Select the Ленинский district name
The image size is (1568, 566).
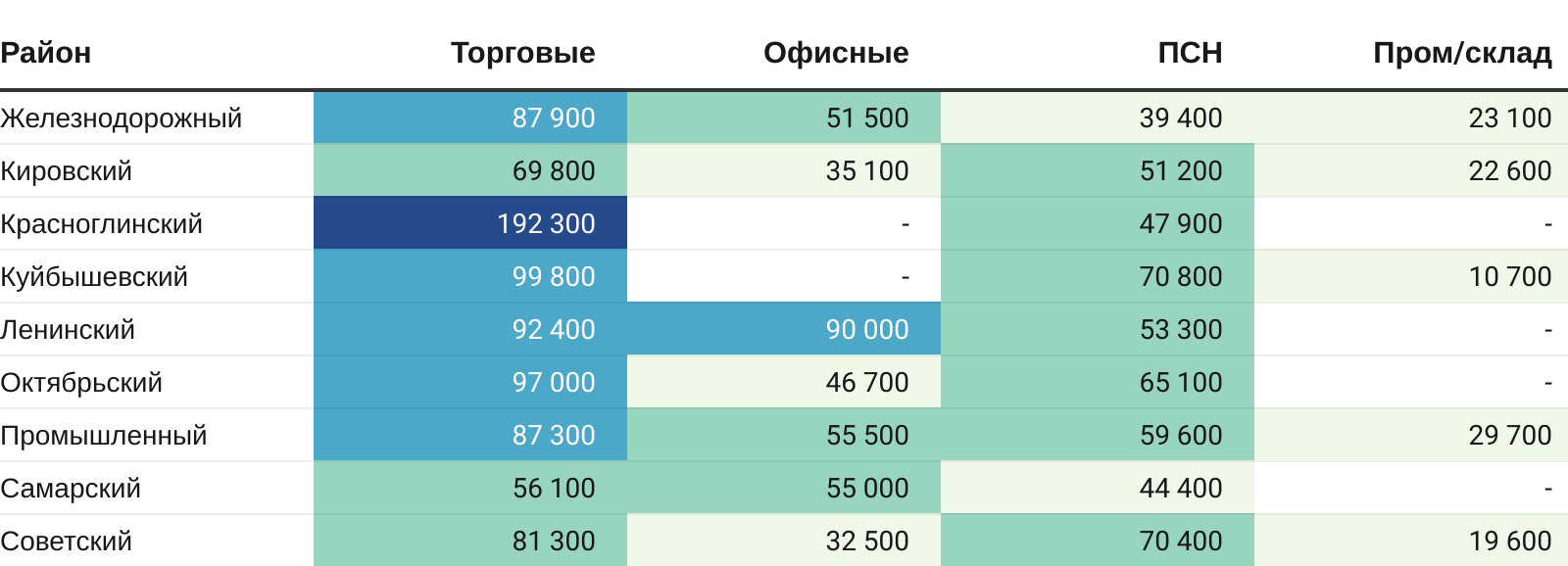[x=68, y=329]
